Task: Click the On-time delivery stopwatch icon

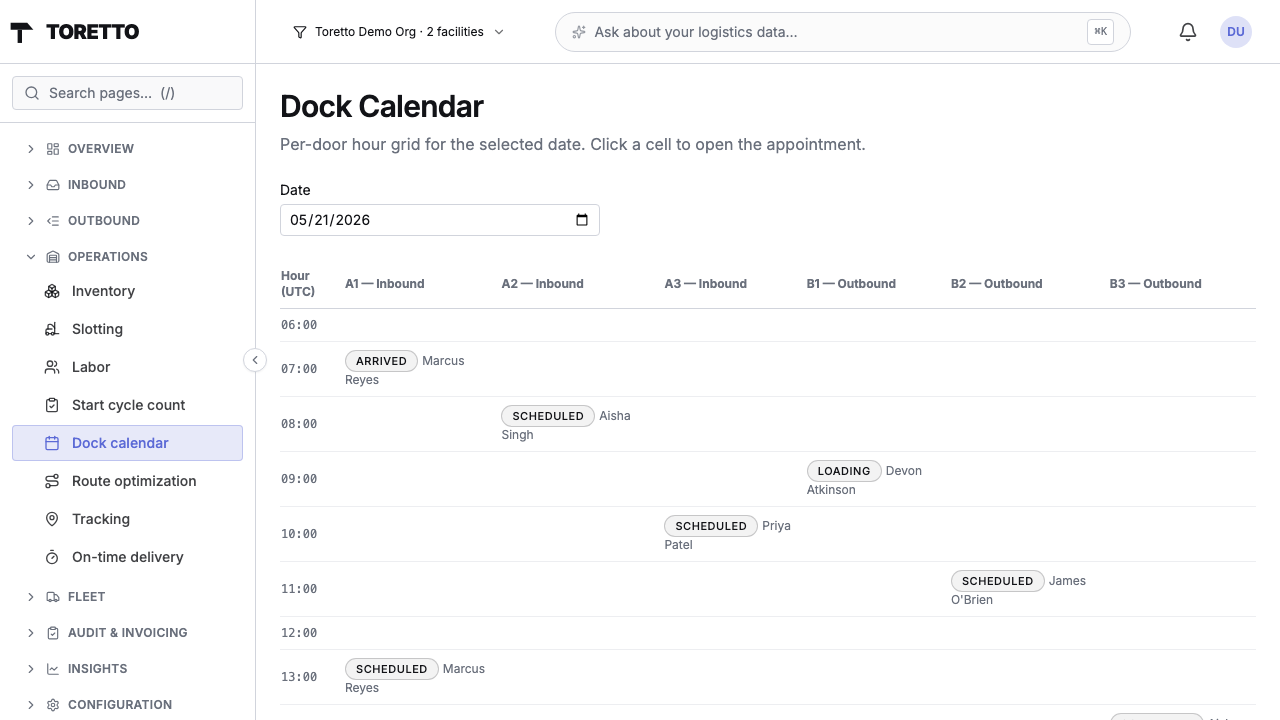Action: [52, 557]
